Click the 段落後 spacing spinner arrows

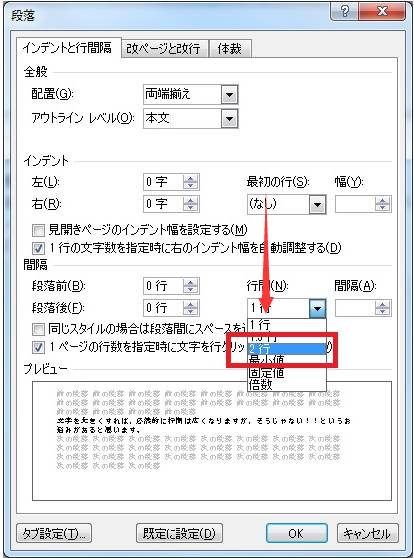(190, 308)
